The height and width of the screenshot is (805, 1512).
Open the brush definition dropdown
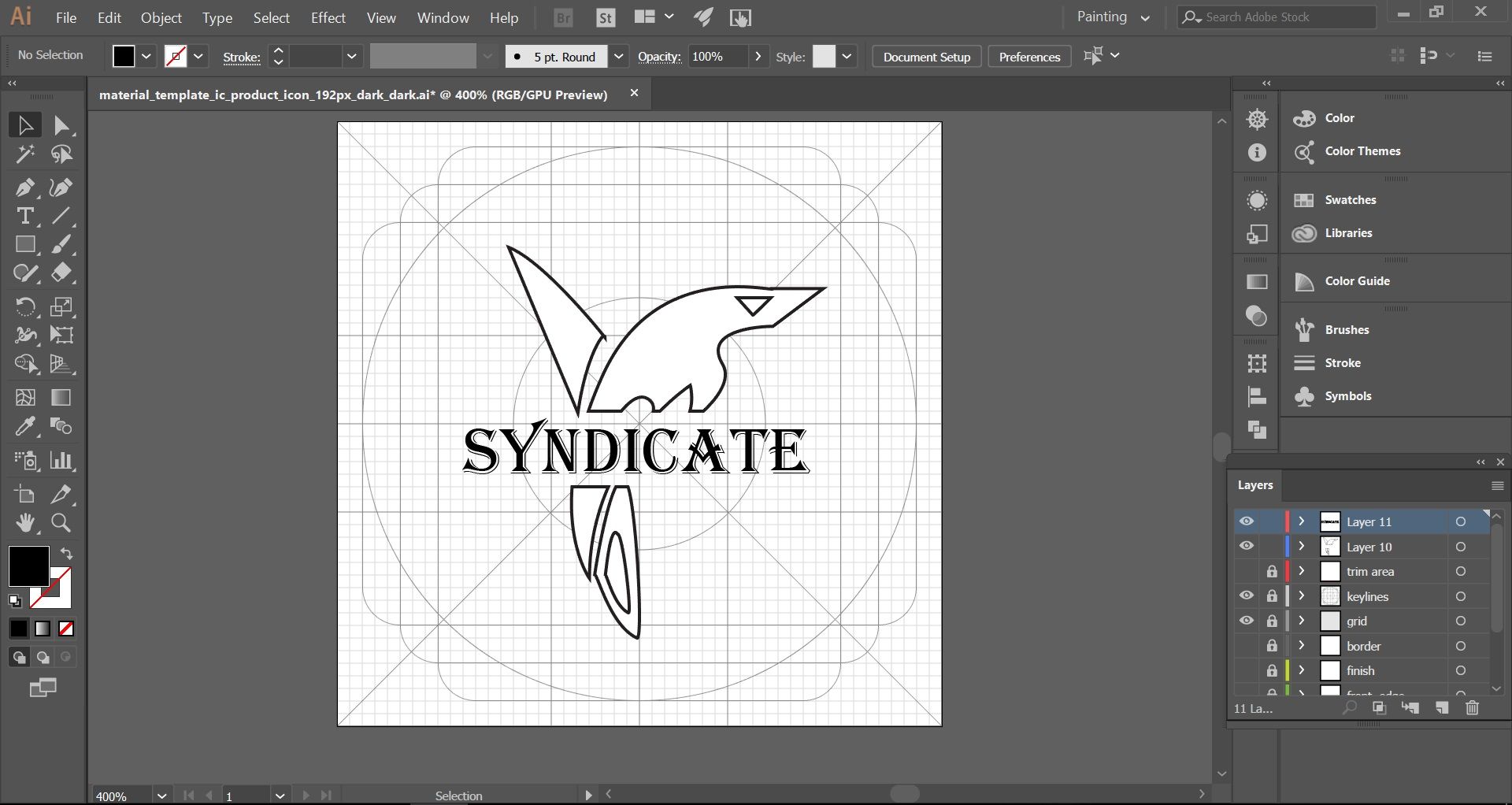[619, 56]
